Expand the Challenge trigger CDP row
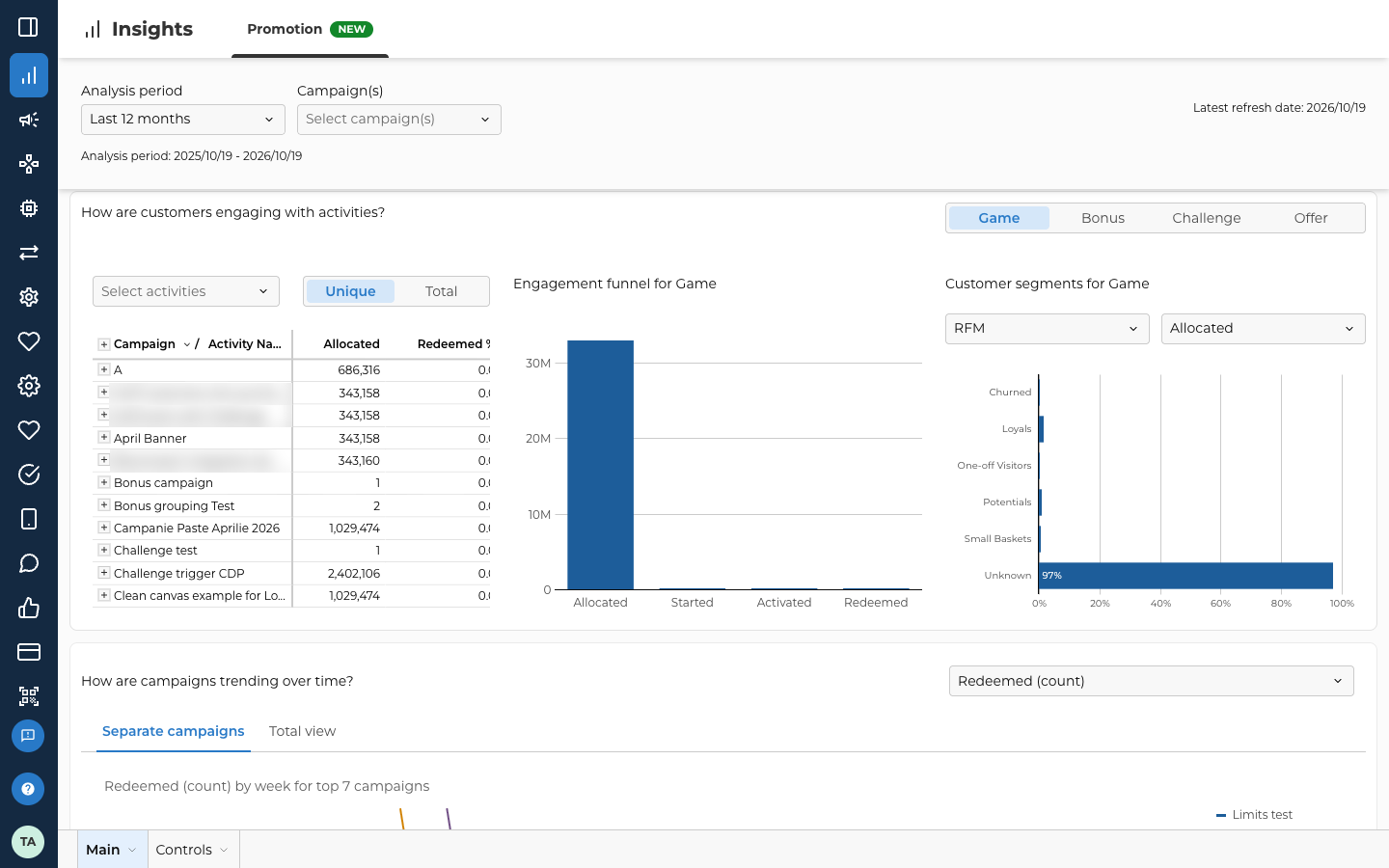1389x868 pixels. [x=104, y=572]
